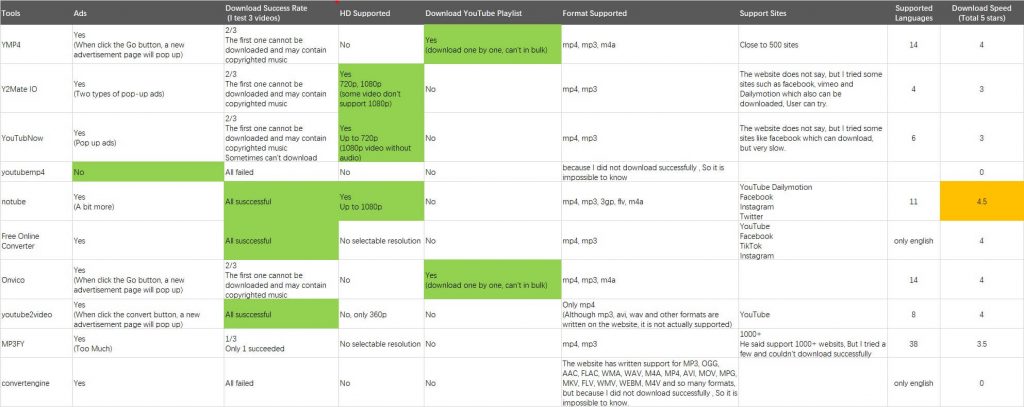Image resolution: width=1024 pixels, height=407 pixels.
Task: Select the Y2Mate IO row label
Action: point(35,88)
